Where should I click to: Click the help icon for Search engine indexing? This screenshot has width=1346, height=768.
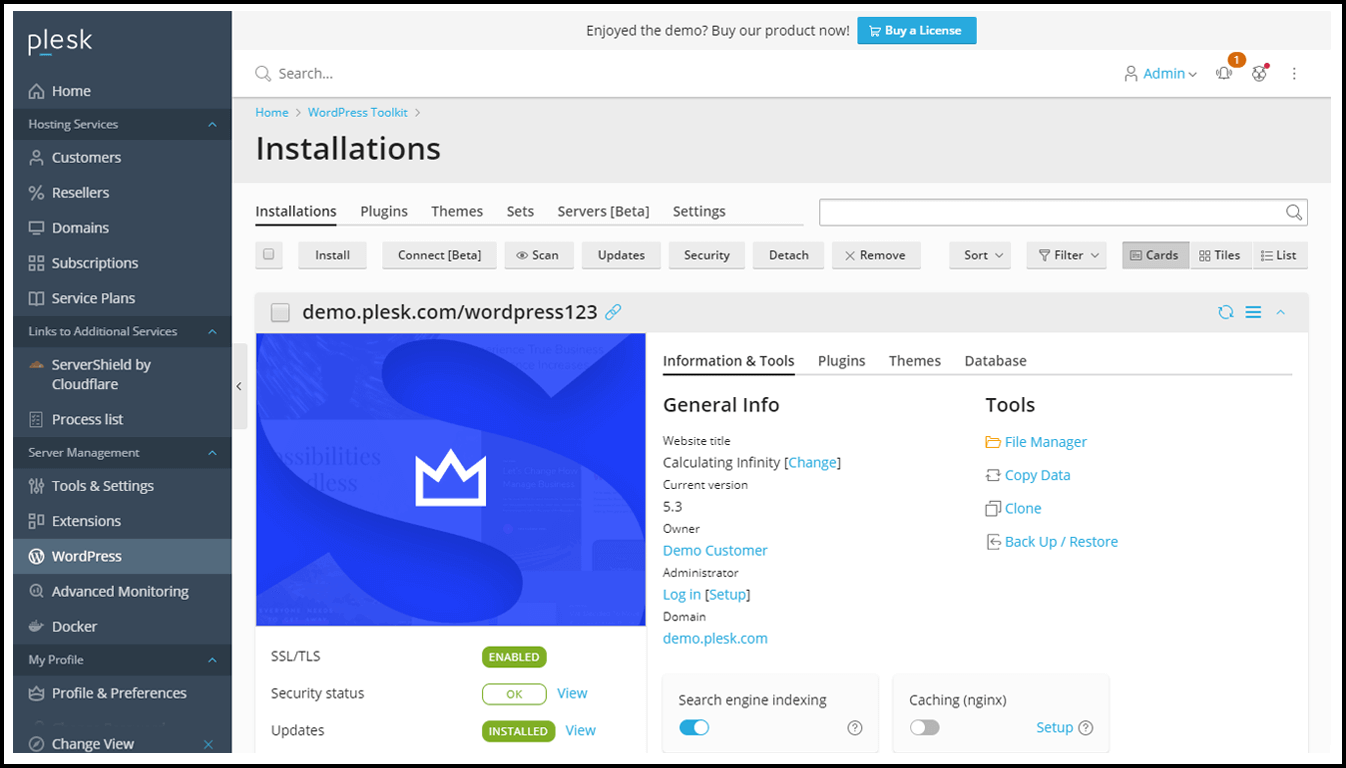click(855, 728)
